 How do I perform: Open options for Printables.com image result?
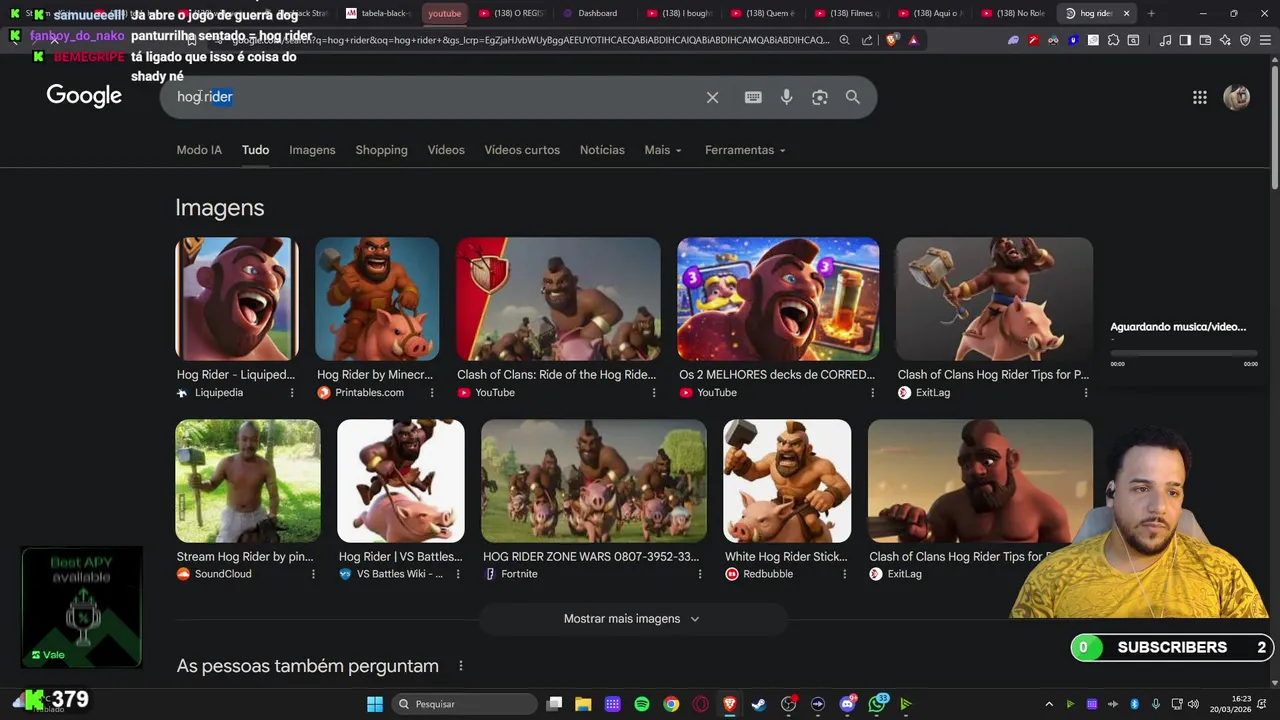coord(432,393)
